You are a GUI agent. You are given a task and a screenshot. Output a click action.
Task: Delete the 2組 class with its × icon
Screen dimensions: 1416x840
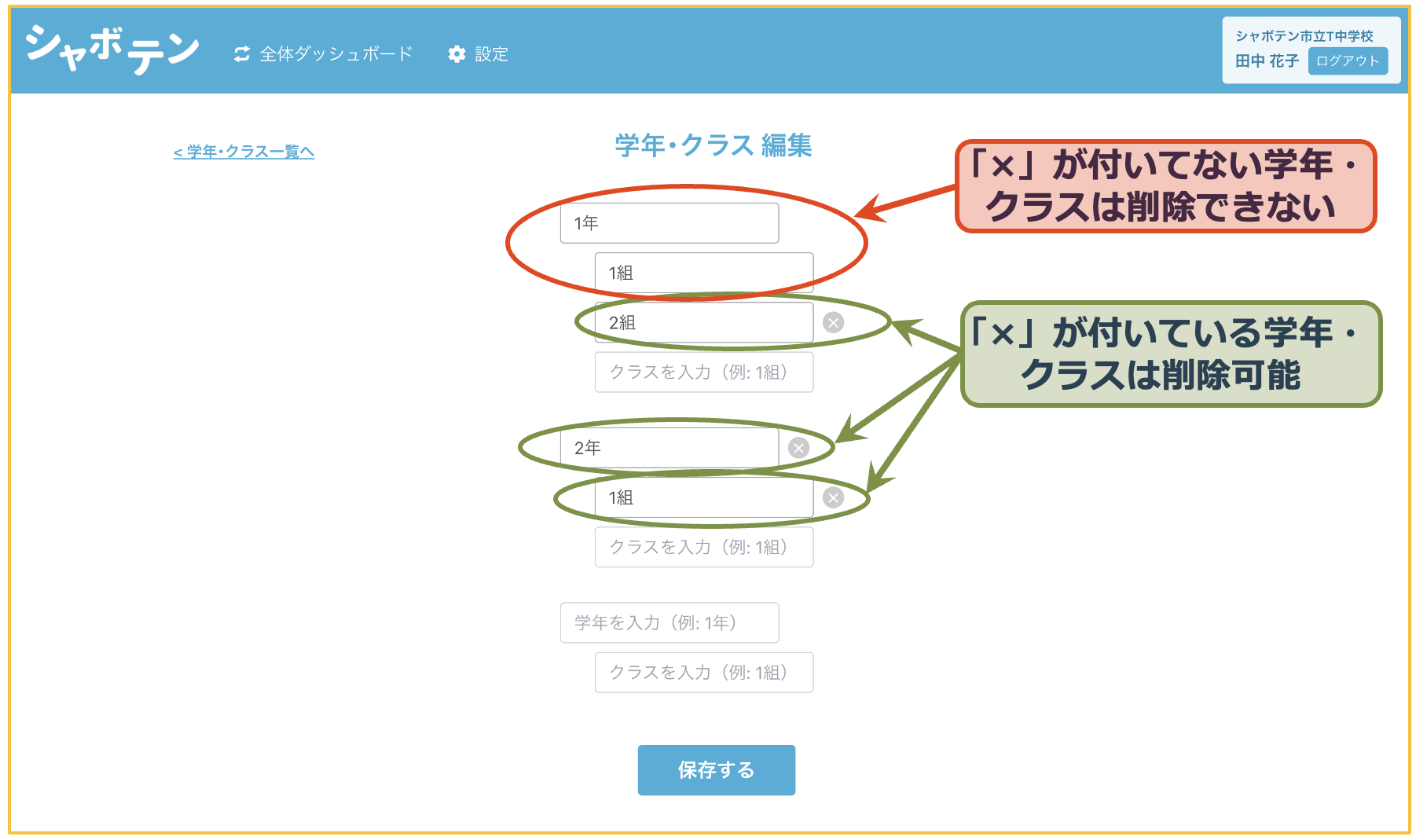point(833,322)
